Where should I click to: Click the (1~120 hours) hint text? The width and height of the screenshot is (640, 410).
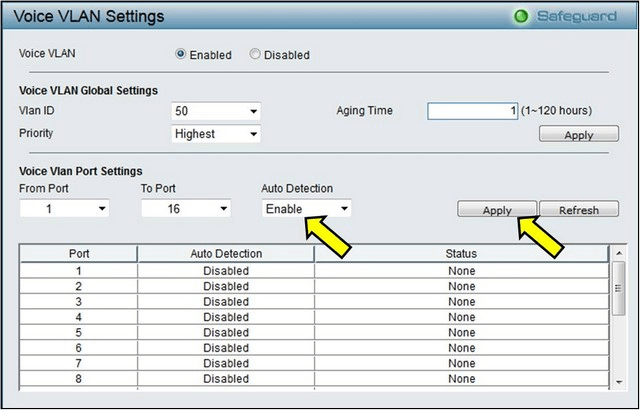556,111
